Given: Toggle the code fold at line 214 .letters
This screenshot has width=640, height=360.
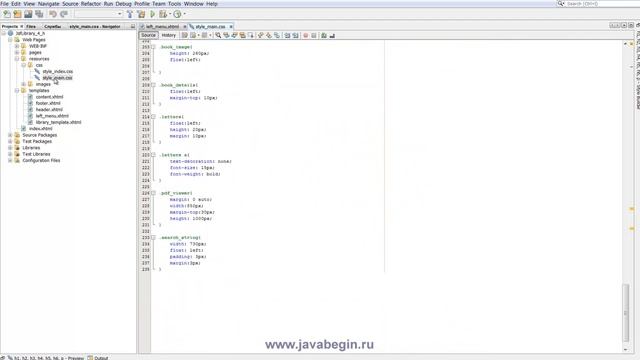Looking at the screenshot, I should click(153, 117).
